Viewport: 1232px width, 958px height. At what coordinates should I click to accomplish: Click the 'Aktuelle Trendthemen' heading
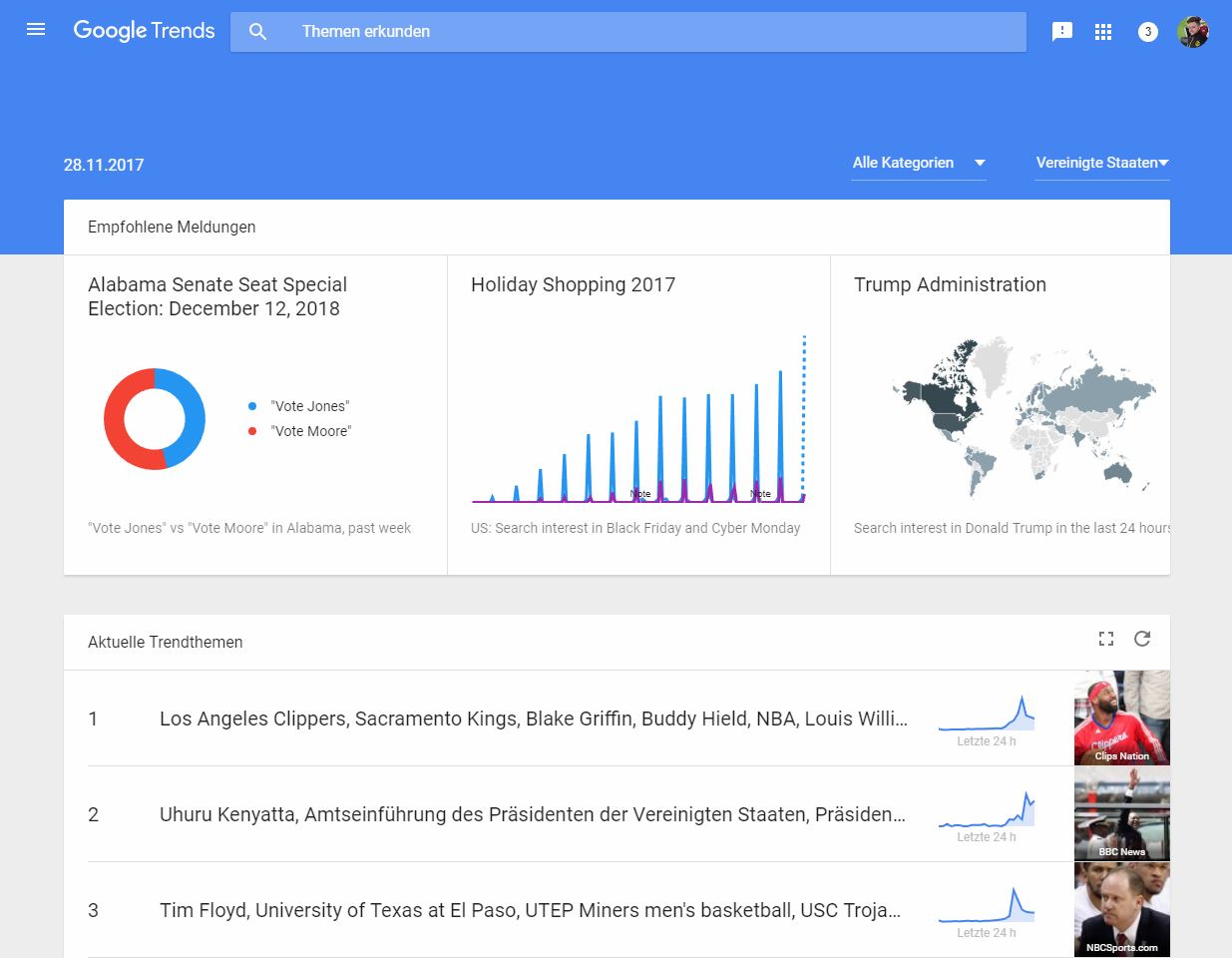[x=166, y=642]
